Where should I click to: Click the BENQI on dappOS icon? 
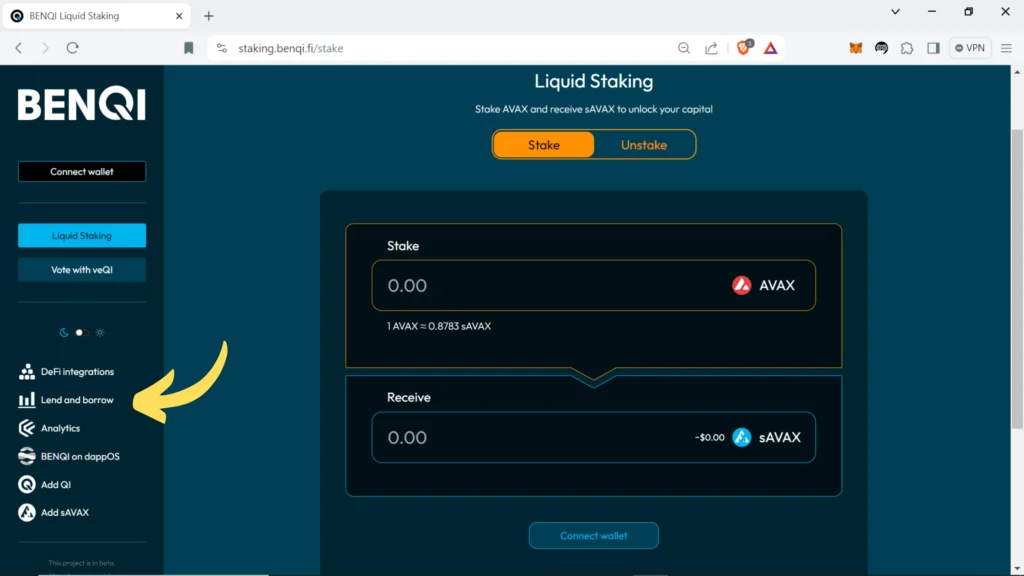[27, 456]
